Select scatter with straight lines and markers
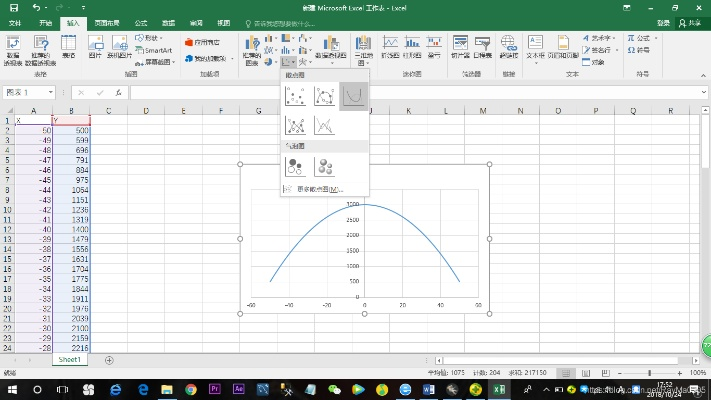 295,125
